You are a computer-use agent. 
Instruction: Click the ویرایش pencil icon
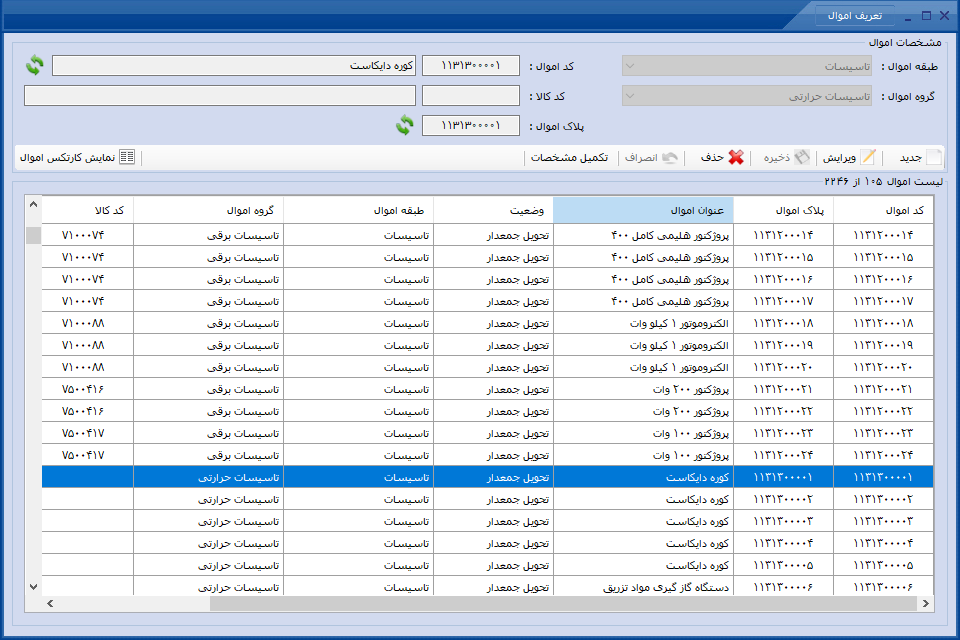[868, 157]
